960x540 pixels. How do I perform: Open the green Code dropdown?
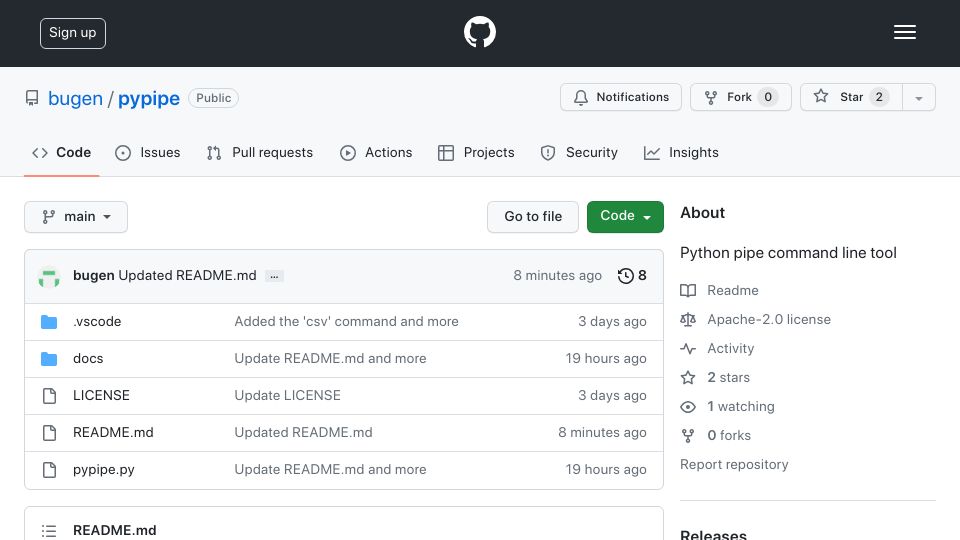coord(625,217)
